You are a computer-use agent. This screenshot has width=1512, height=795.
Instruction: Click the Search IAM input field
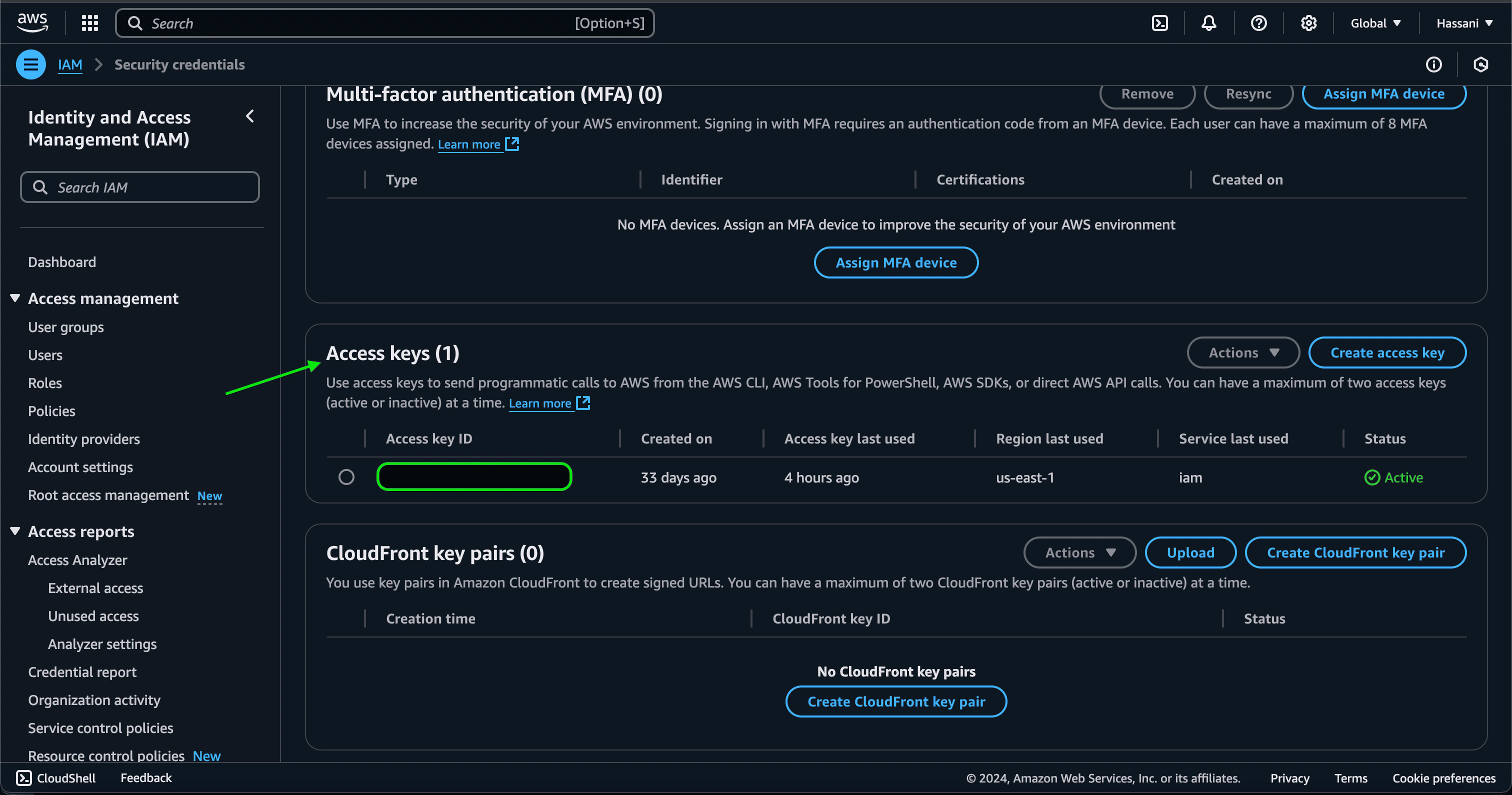click(139, 187)
